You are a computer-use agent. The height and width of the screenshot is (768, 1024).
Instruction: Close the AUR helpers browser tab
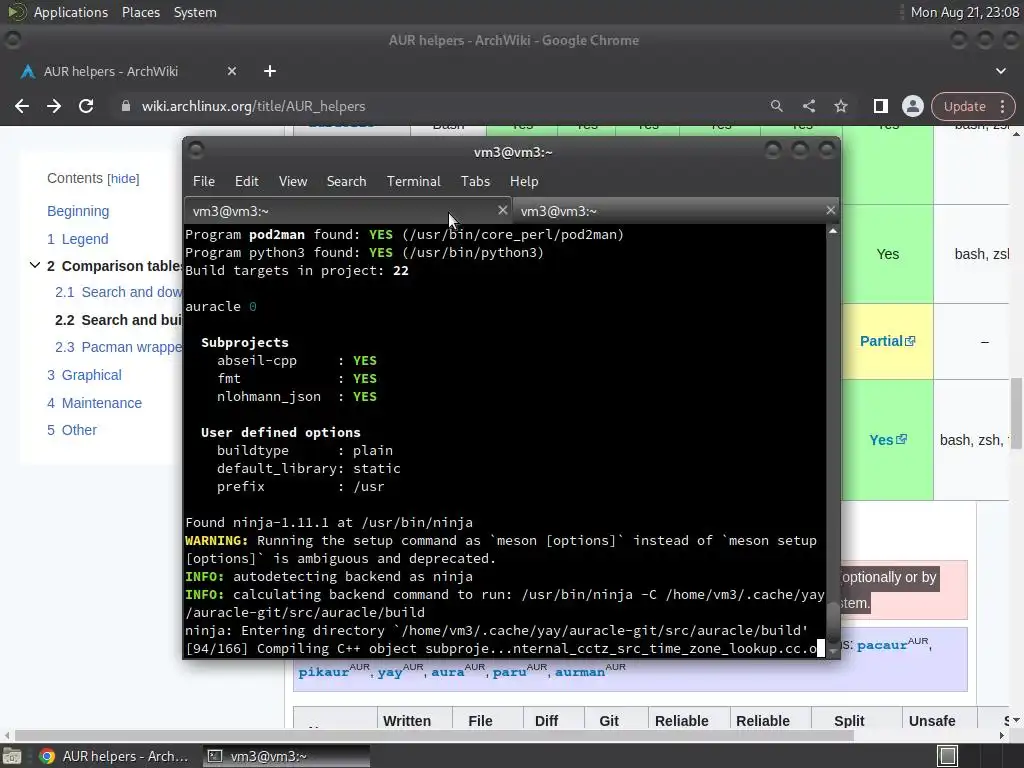pyautogui.click(x=232, y=71)
